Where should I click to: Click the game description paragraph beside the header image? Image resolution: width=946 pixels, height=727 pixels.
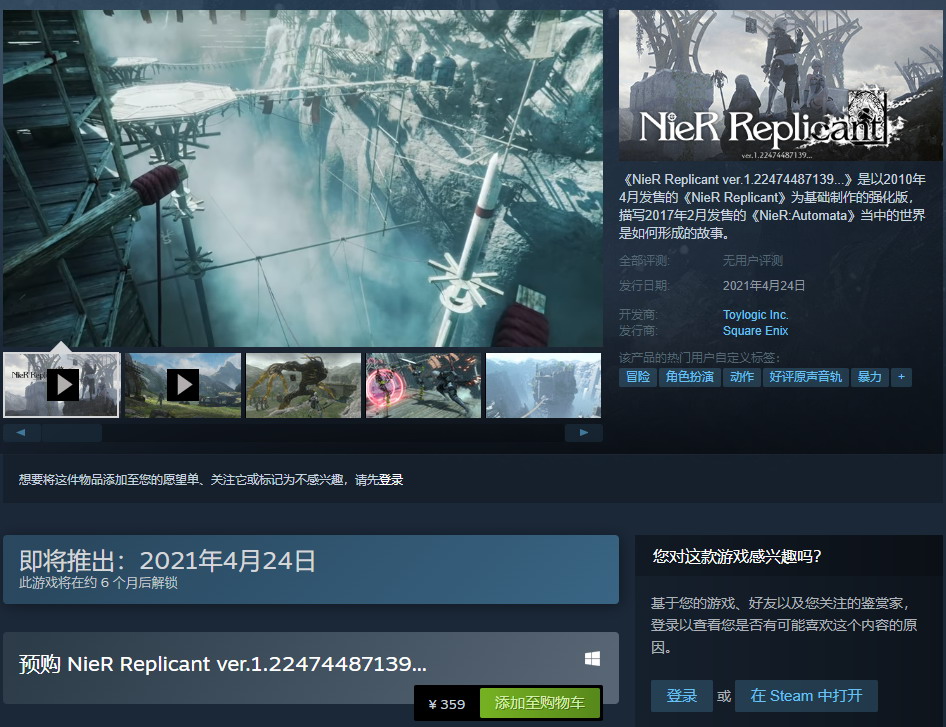point(772,206)
